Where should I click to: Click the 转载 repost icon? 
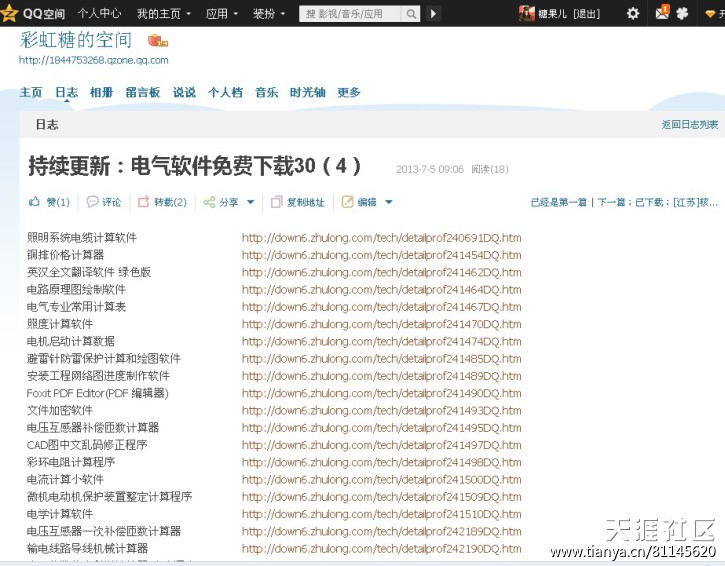(x=144, y=202)
